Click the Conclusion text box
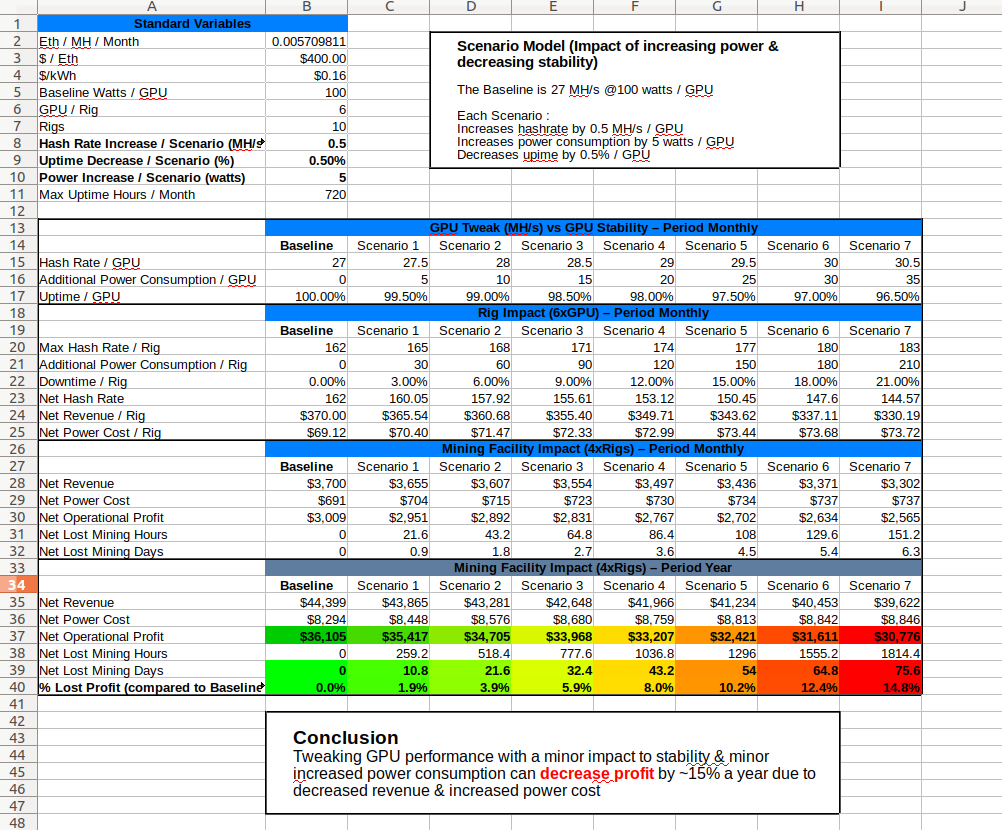This screenshot has width=1002, height=830. pyautogui.click(x=553, y=763)
